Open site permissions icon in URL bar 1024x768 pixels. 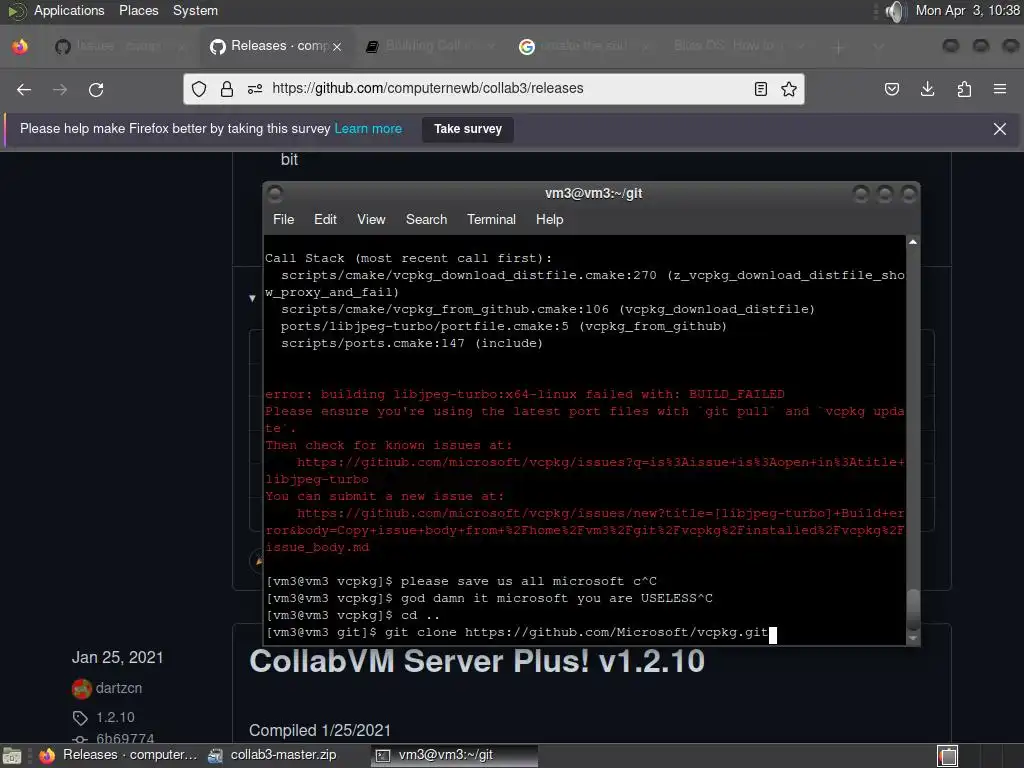click(255, 89)
